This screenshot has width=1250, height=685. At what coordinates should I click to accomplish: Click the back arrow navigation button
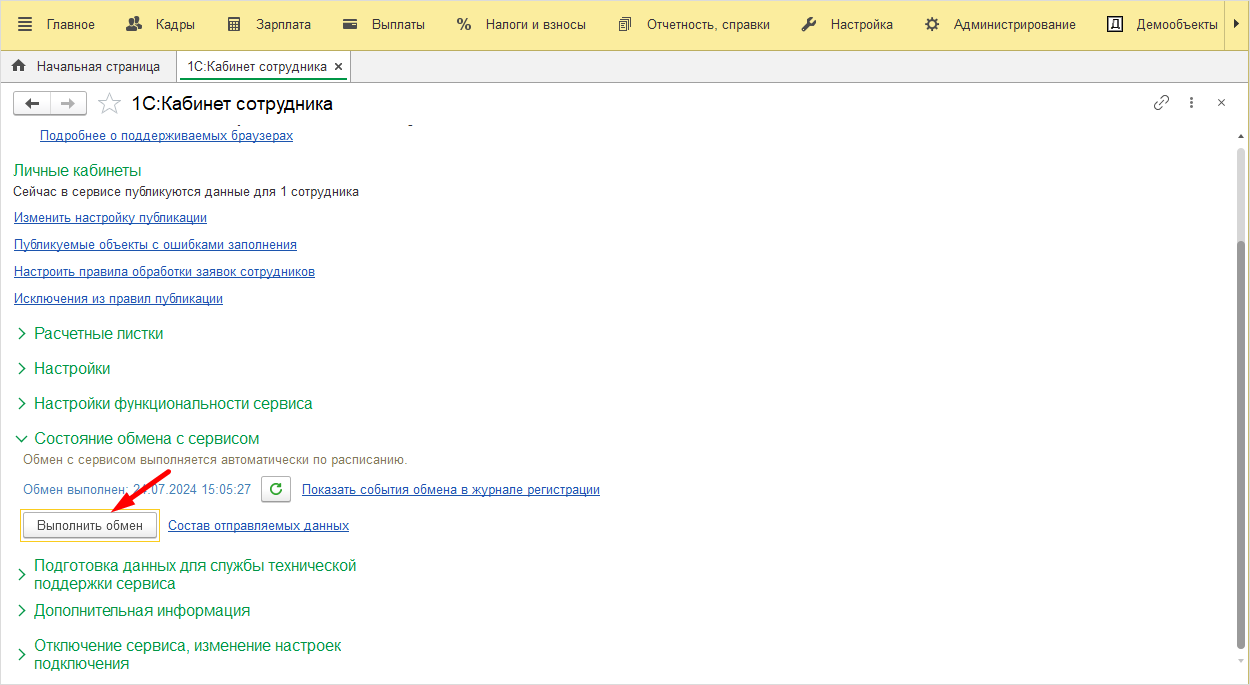(32, 104)
